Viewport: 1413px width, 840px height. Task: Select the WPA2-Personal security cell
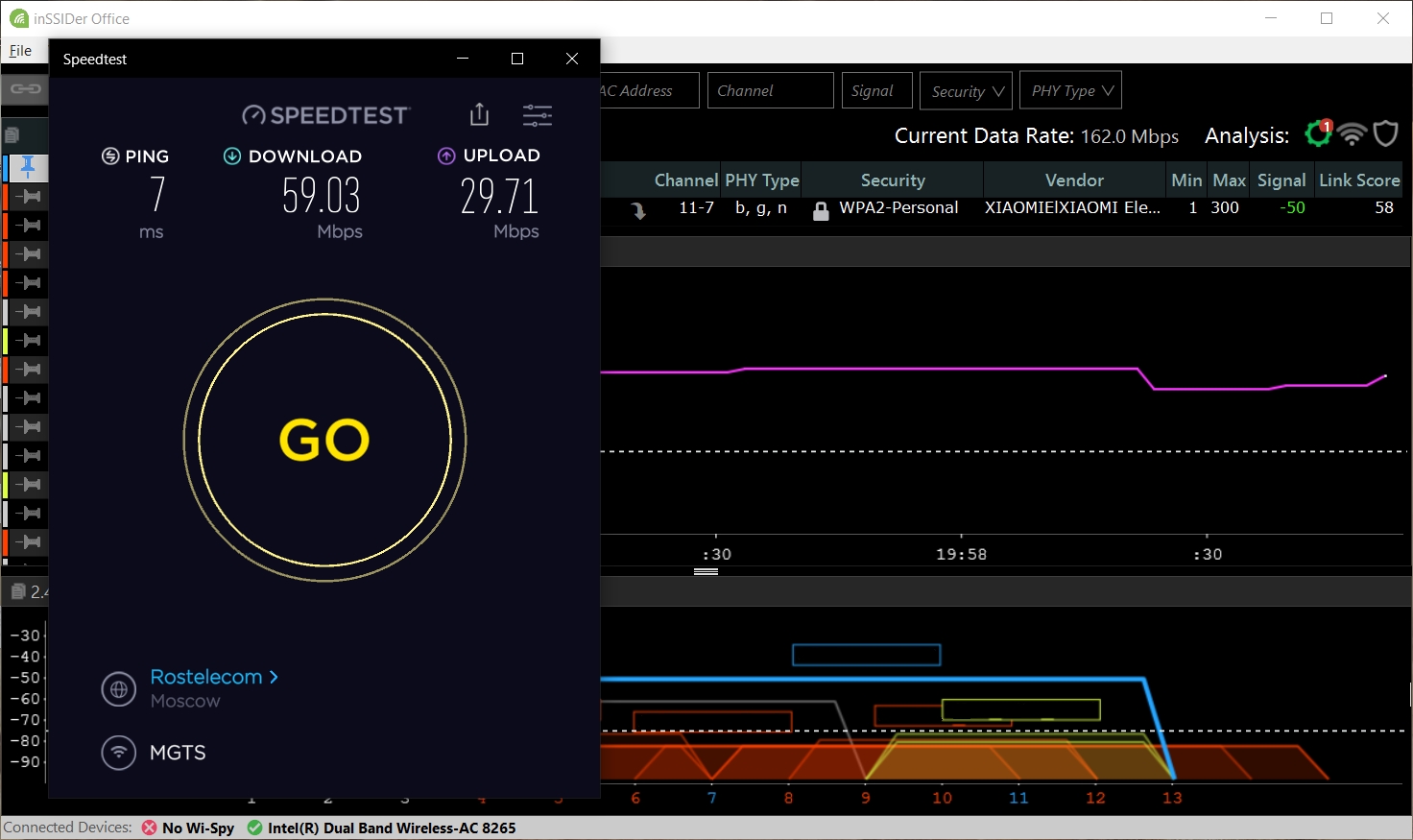coord(898,208)
